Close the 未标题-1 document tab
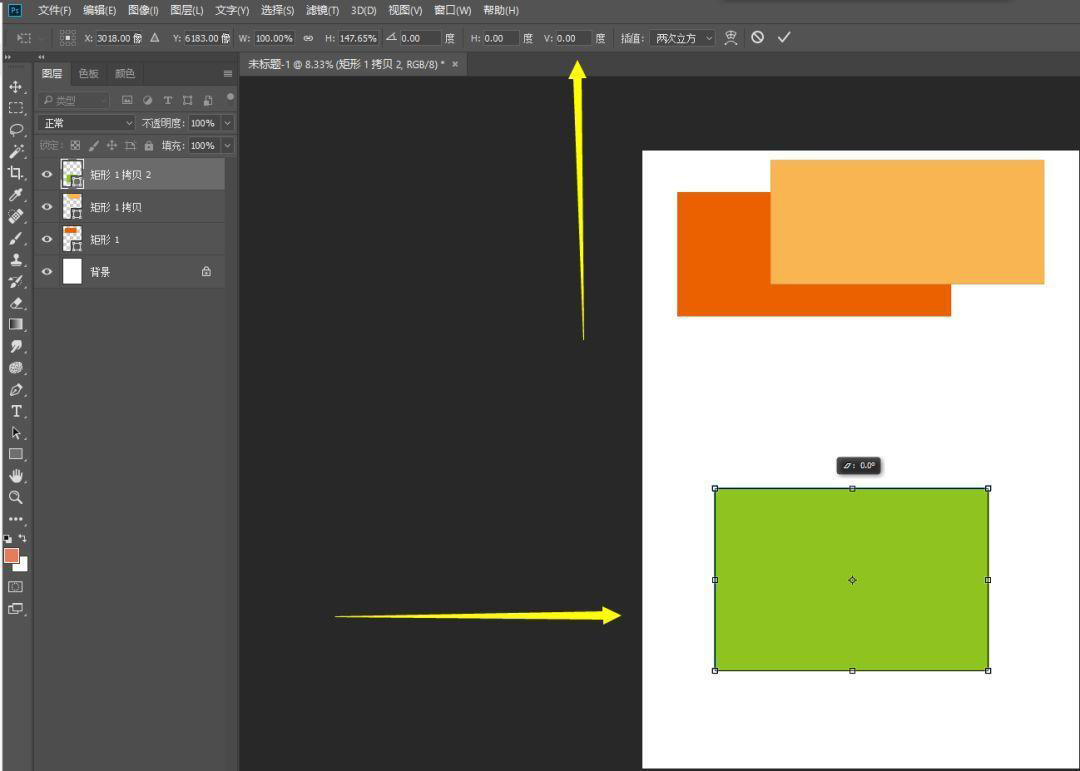Image resolution: width=1080 pixels, height=771 pixels. click(455, 64)
